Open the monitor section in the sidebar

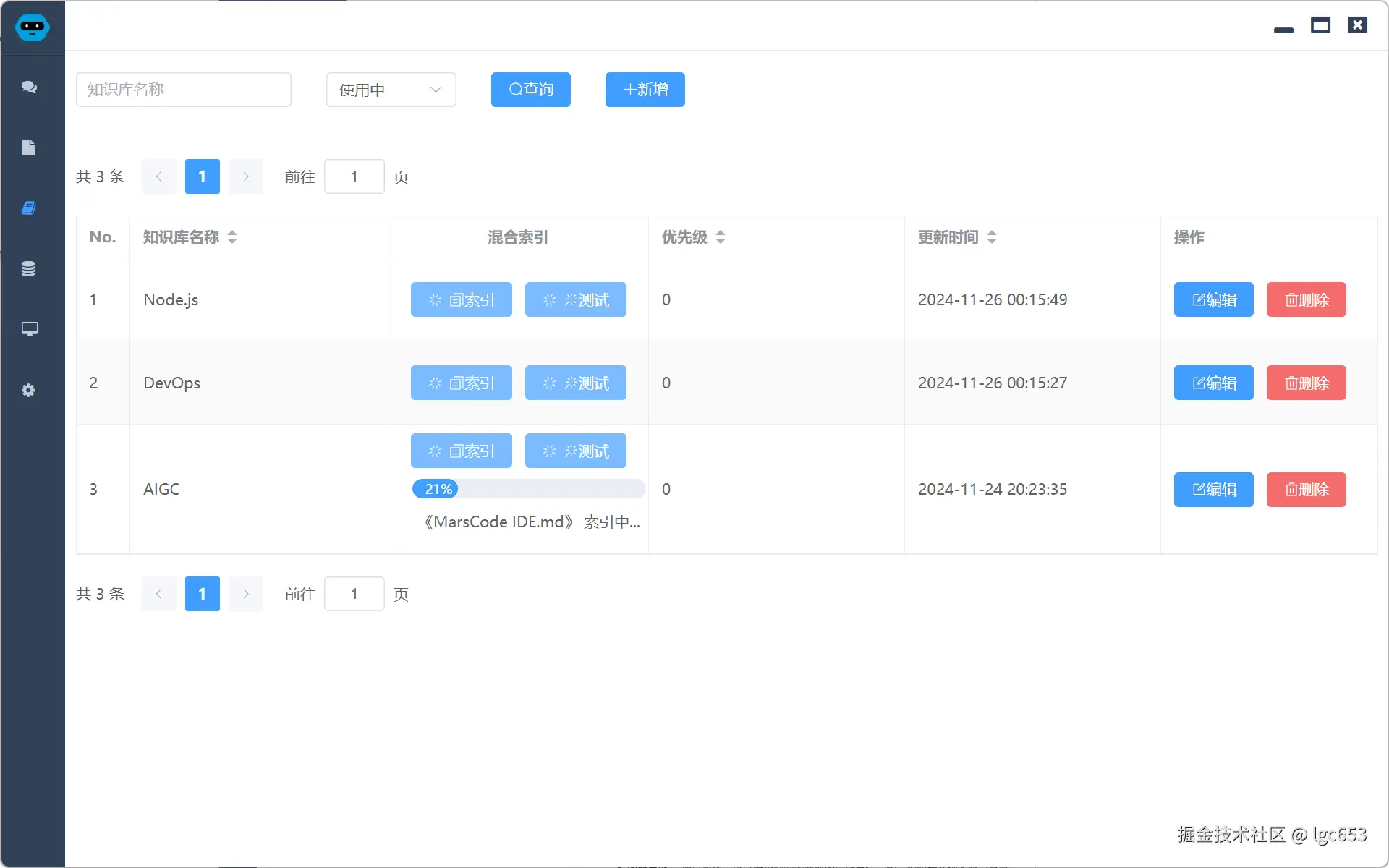[29, 329]
